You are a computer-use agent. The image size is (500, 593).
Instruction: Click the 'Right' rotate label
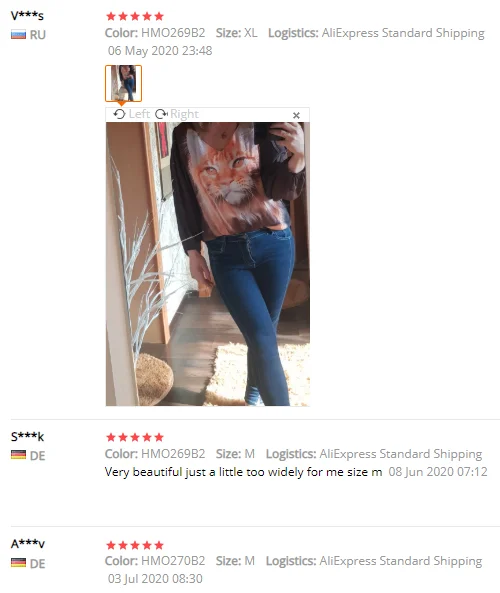coord(184,114)
